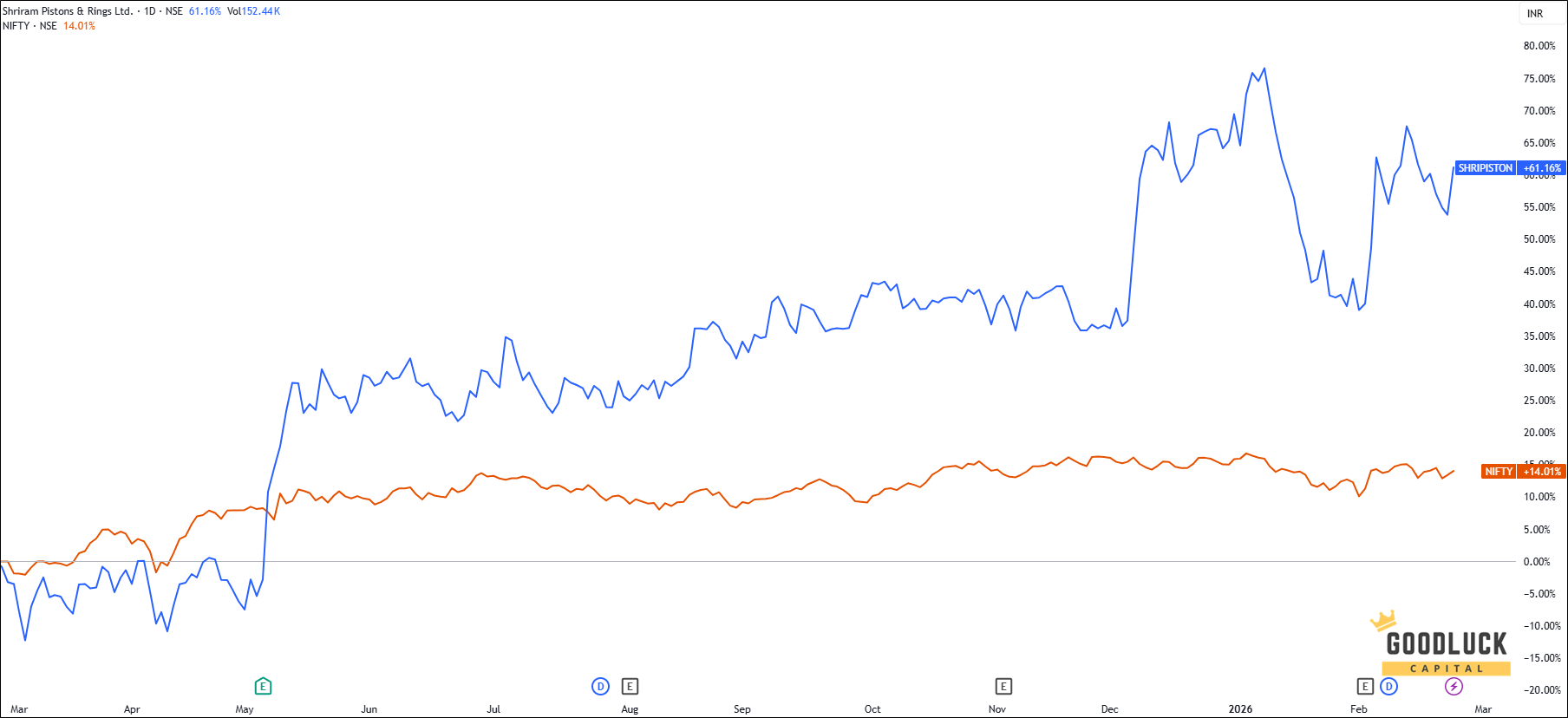The image size is (1568, 718).
Task: Click the 80.00% price scale label
Action: point(1539,46)
